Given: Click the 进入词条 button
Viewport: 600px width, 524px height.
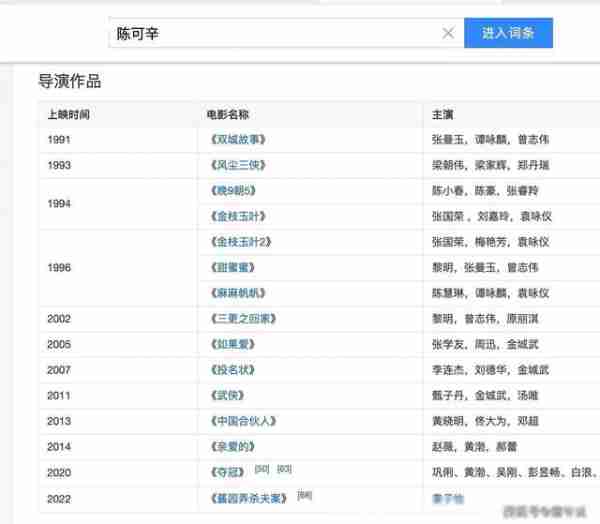Looking at the screenshot, I should [x=508, y=33].
